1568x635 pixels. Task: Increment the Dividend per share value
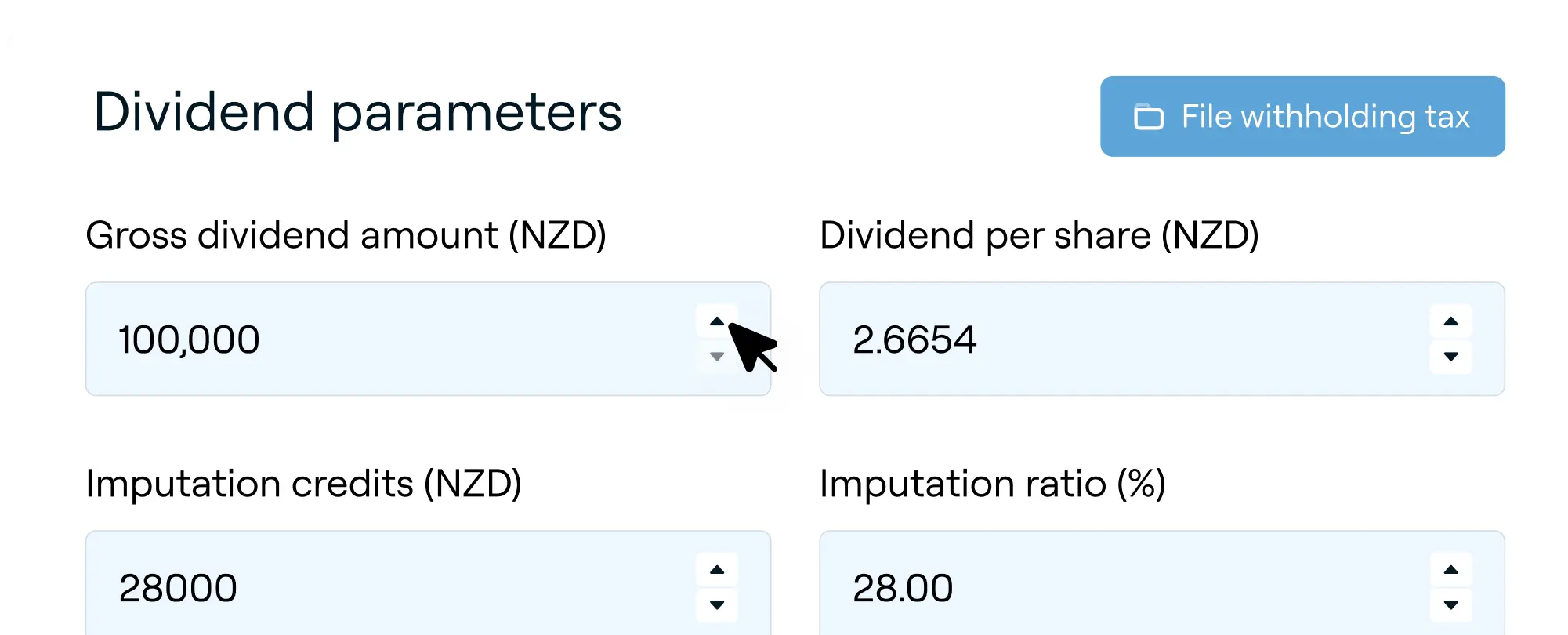[x=1451, y=321]
